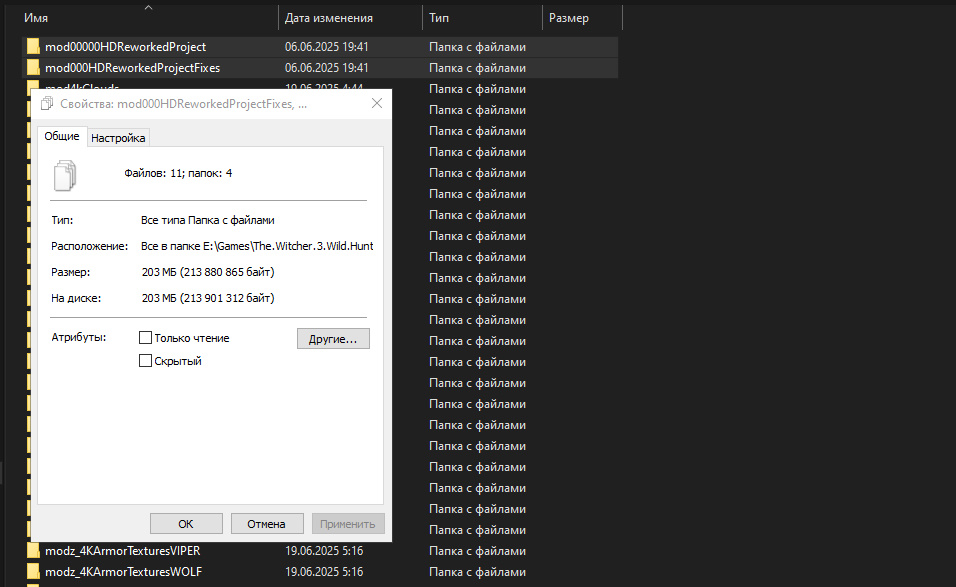Click the Все типа Папка с файлами value
This screenshot has height=587, width=956.
pyautogui.click(x=207, y=220)
